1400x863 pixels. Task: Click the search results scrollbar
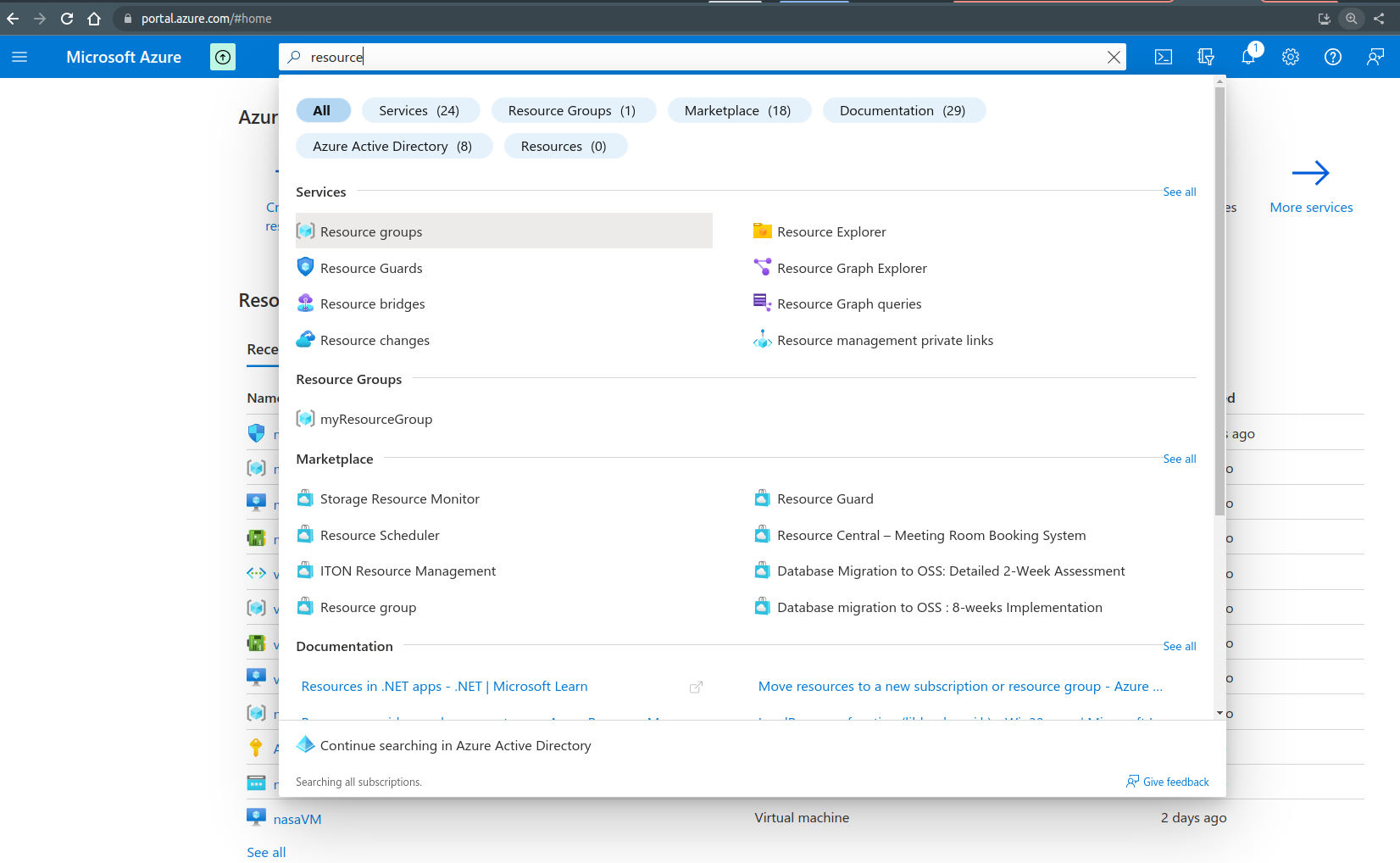(x=1219, y=297)
